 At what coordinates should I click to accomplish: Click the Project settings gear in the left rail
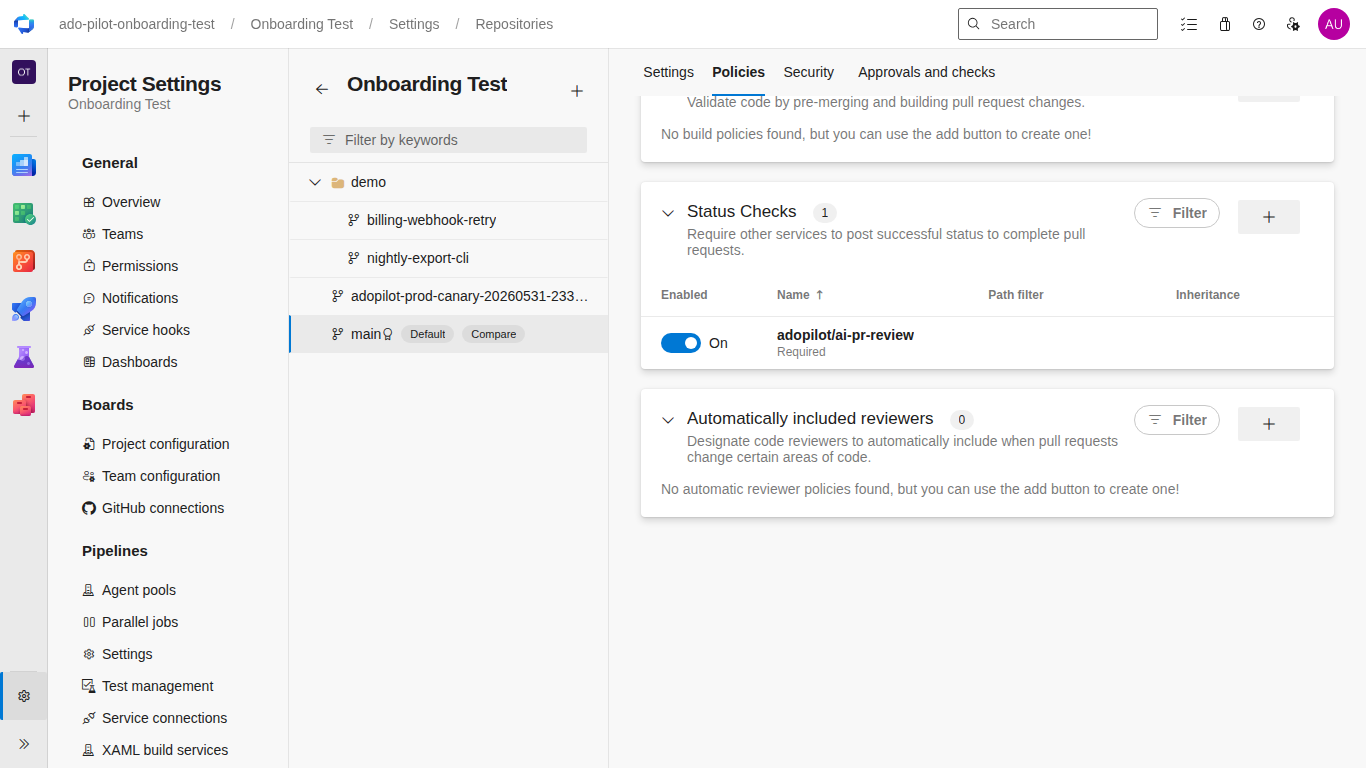point(24,696)
